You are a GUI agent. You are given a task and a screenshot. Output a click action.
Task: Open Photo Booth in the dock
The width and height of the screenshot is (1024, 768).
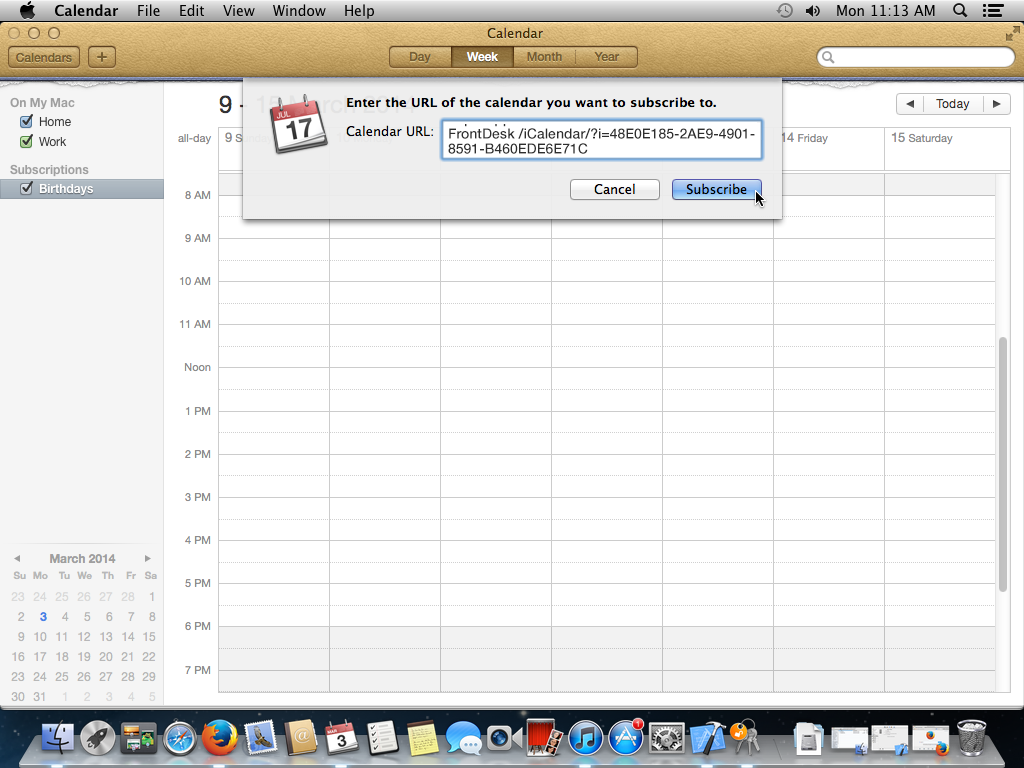tap(544, 738)
